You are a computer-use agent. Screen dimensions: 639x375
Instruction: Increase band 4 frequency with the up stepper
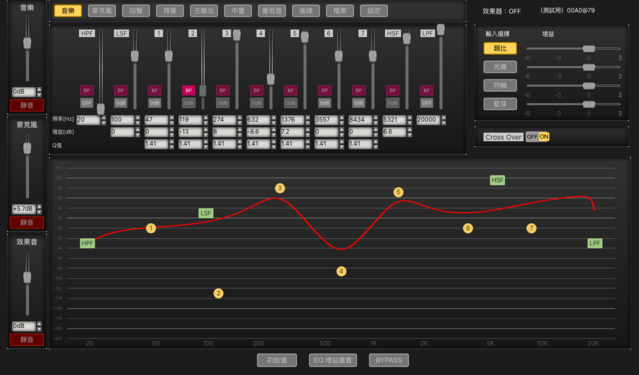(273, 117)
